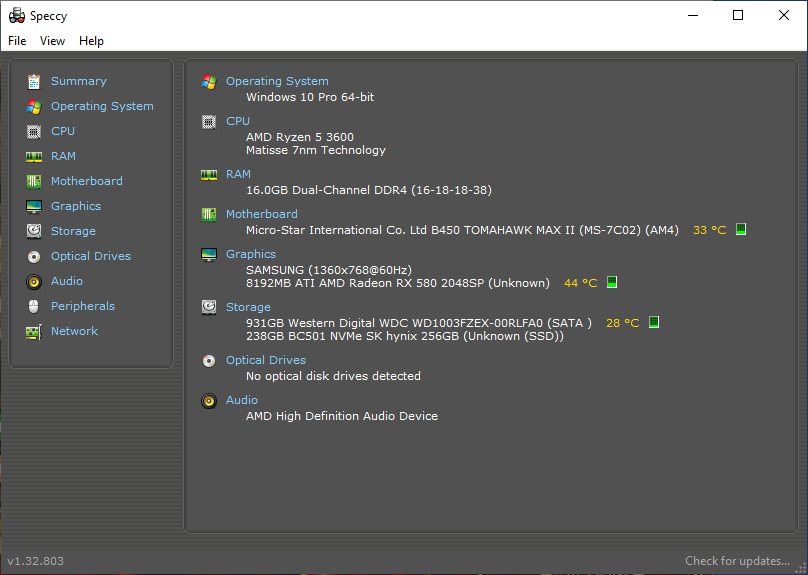
Task: Click the Windows flag icon in summary panel
Action: pos(209,81)
